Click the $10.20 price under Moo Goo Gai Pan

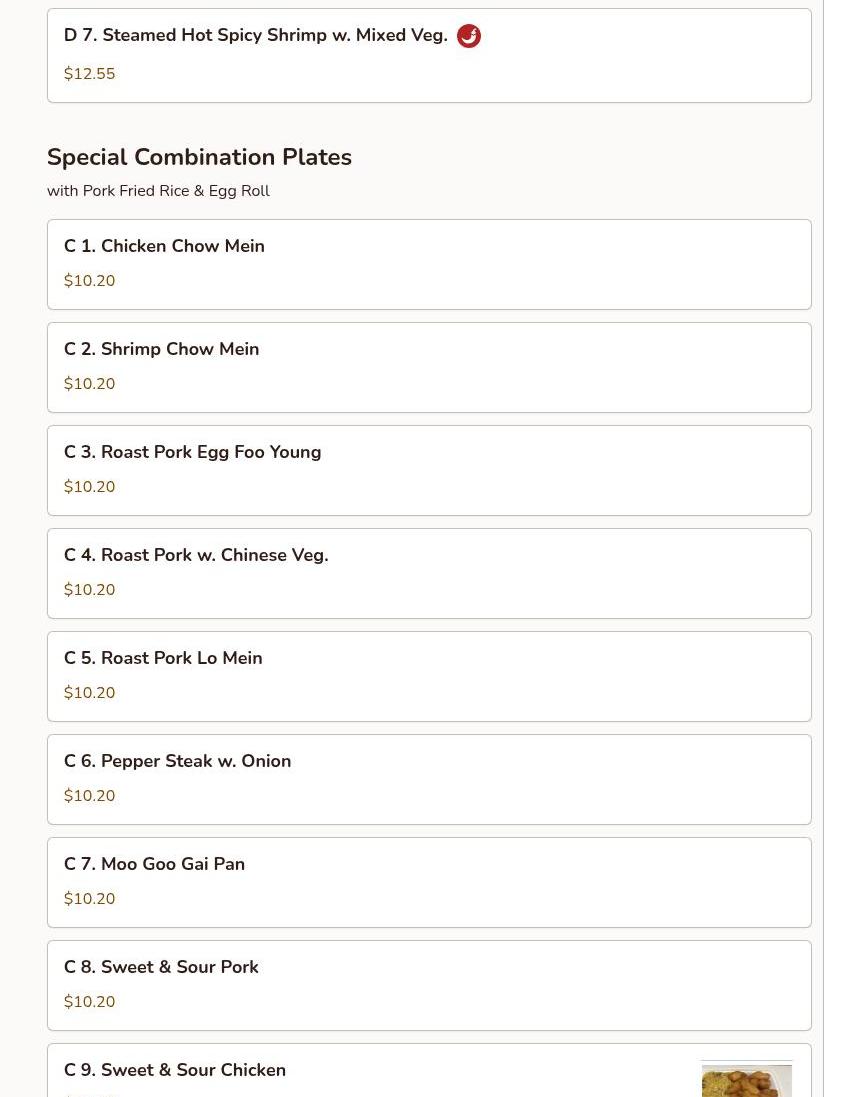coord(89,899)
